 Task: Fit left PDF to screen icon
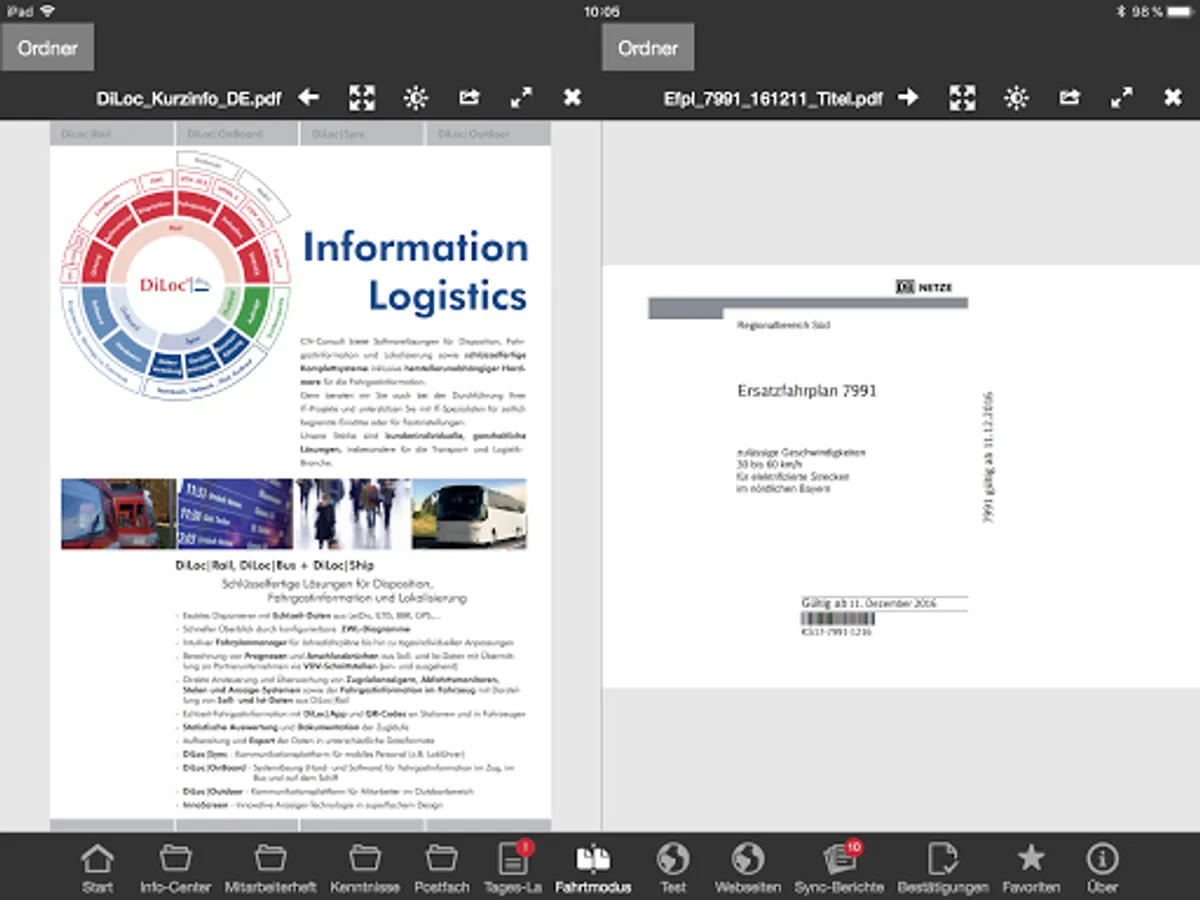[x=362, y=98]
